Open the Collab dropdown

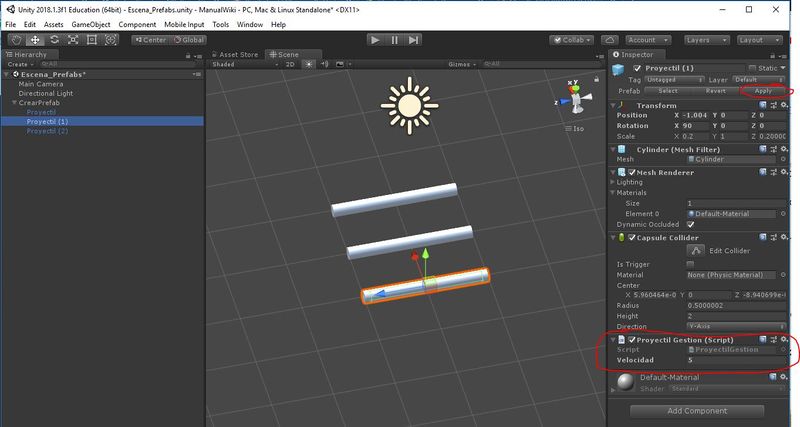click(572, 40)
